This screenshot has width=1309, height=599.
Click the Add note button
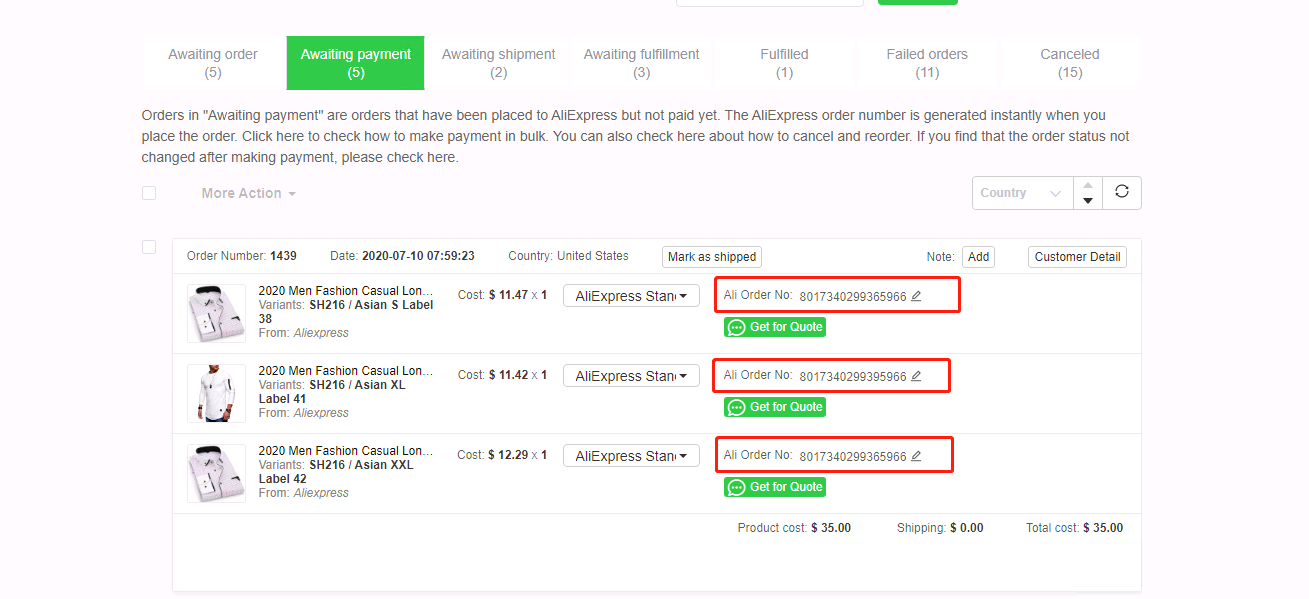(978, 257)
